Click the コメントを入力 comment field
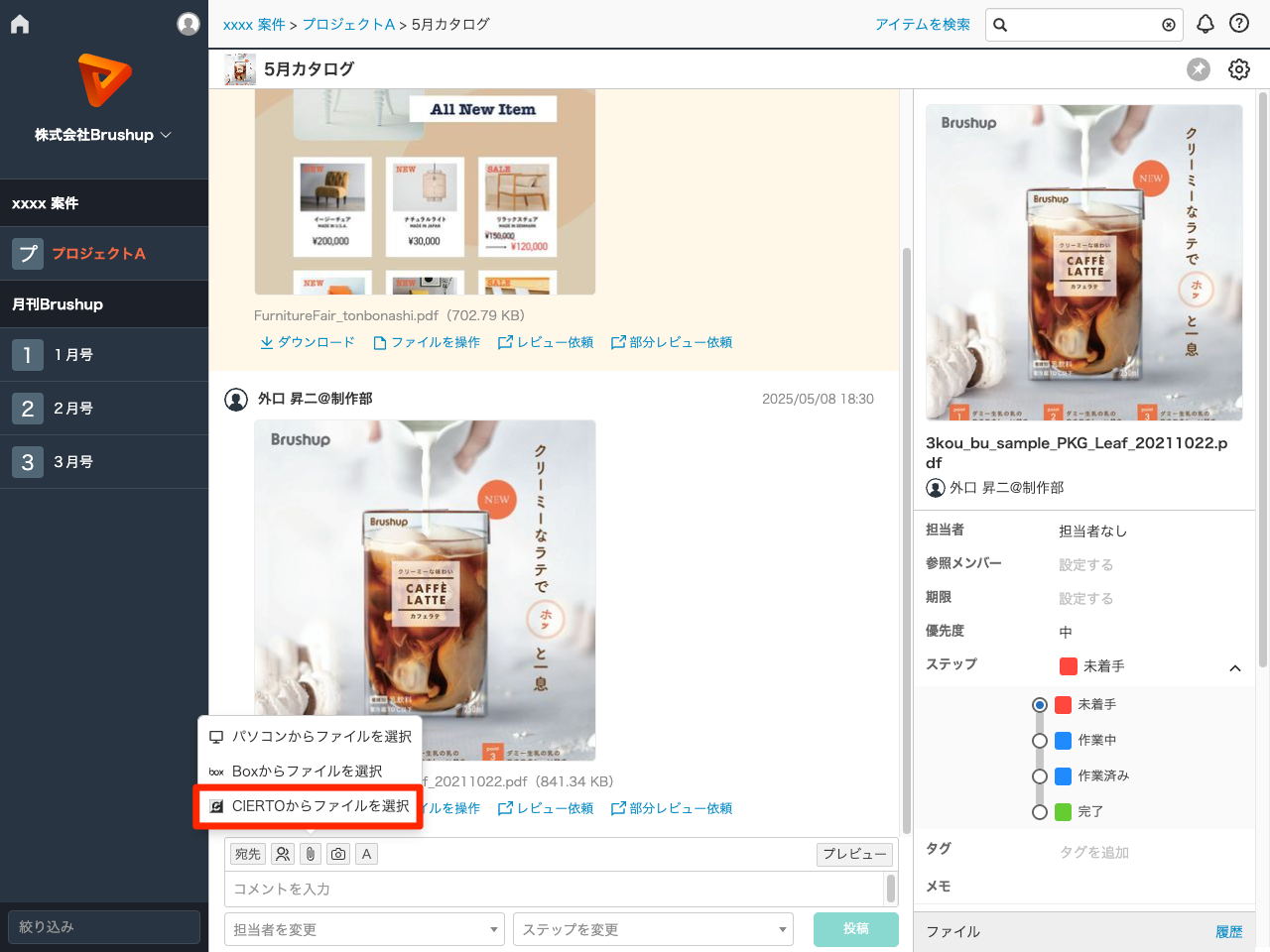Viewport: 1270px width, 952px height. [x=555, y=890]
